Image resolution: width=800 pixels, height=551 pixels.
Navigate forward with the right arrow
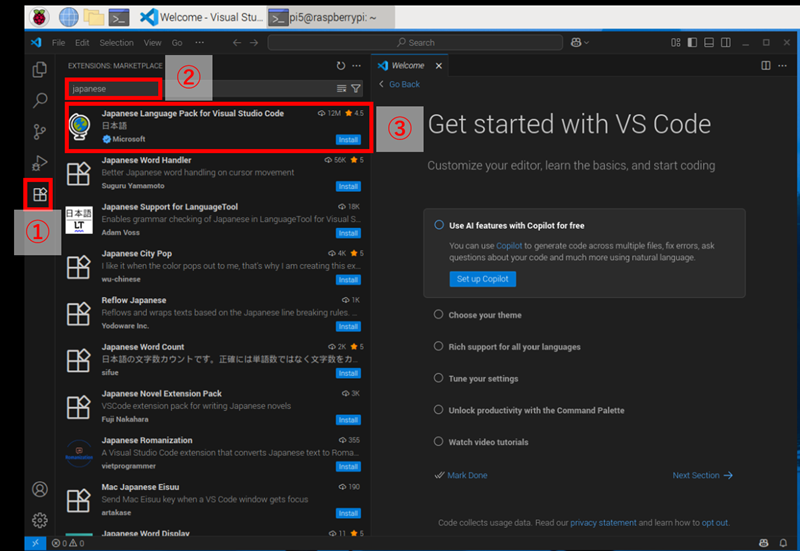coord(254,43)
